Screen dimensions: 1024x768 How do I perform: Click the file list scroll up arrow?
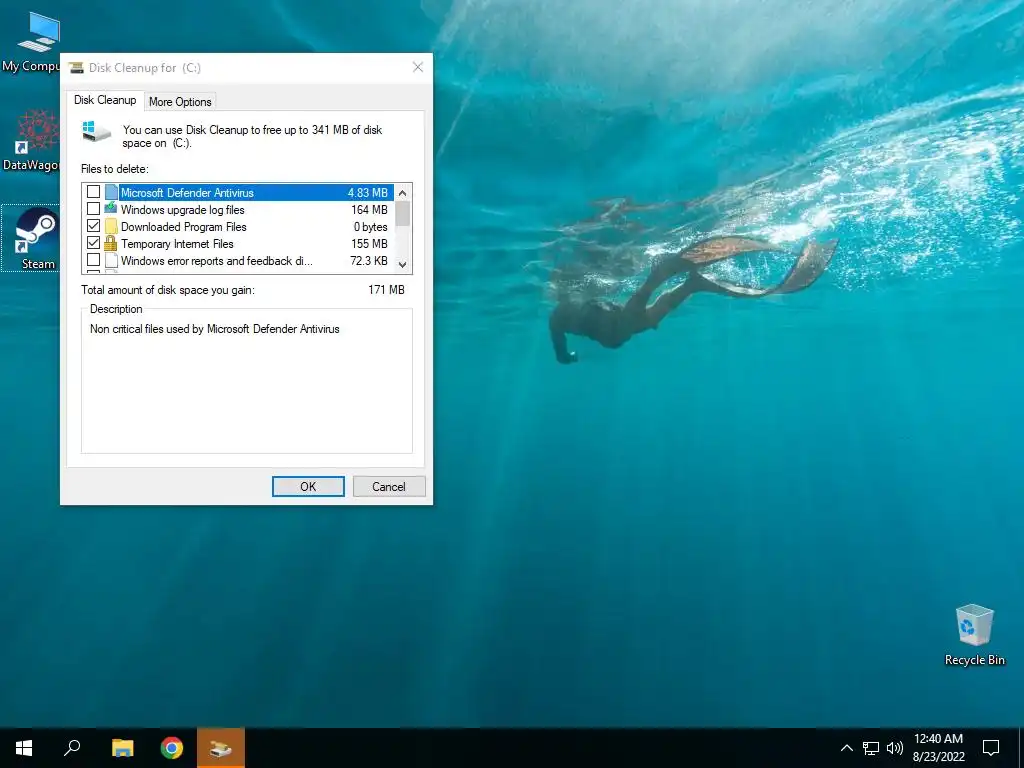tap(402, 193)
